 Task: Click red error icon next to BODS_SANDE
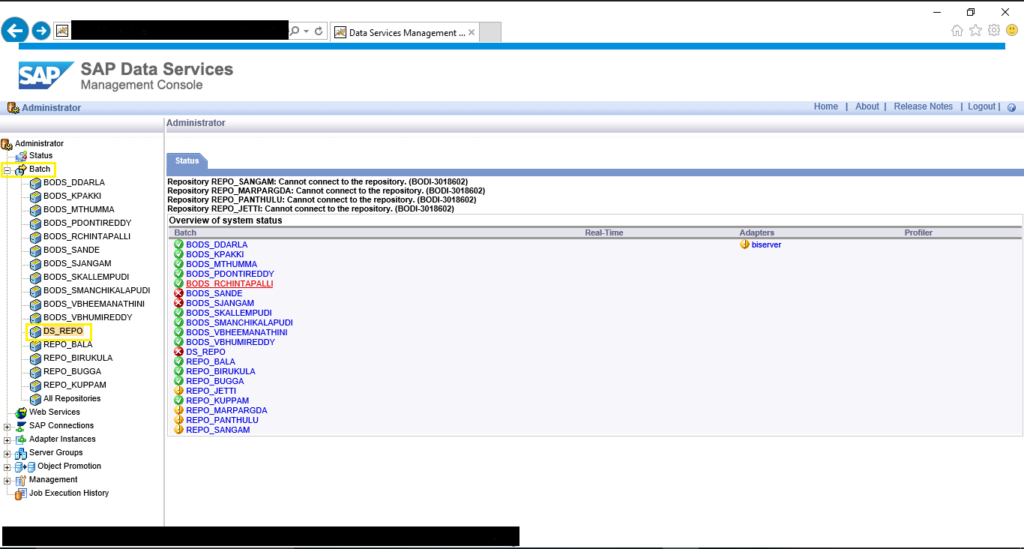click(x=178, y=294)
